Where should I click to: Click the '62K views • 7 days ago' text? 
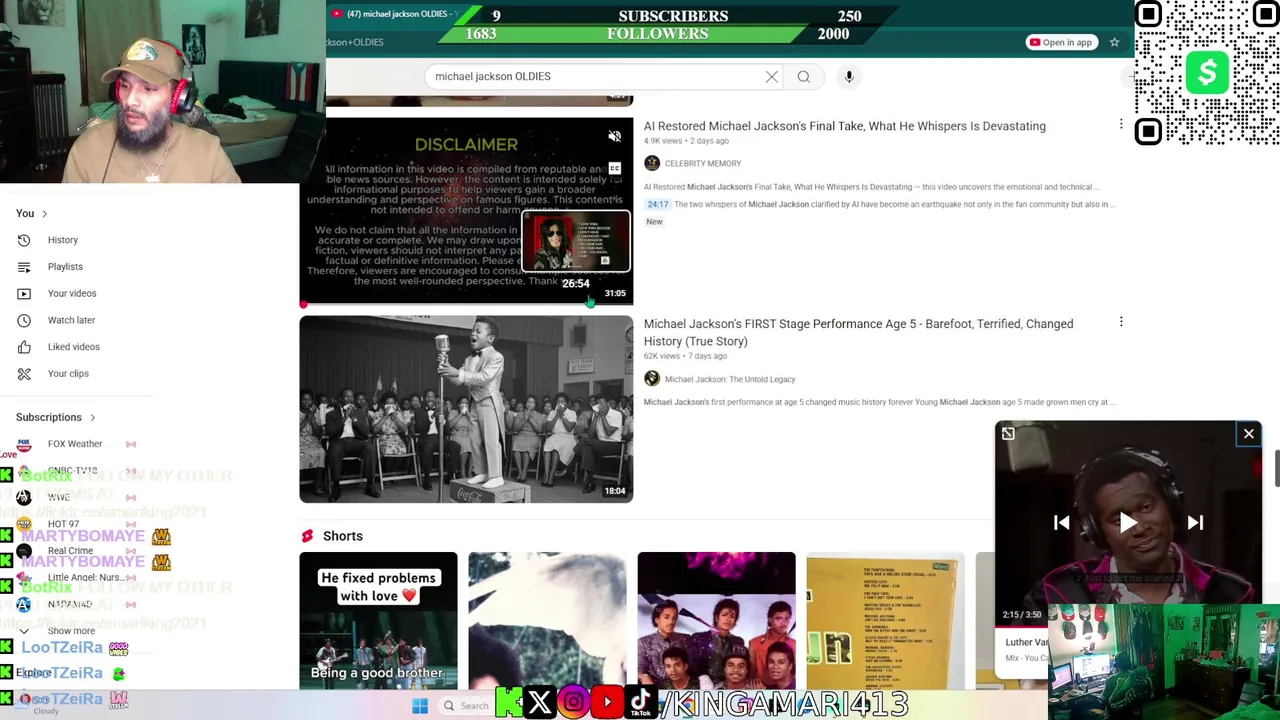(x=685, y=356)
